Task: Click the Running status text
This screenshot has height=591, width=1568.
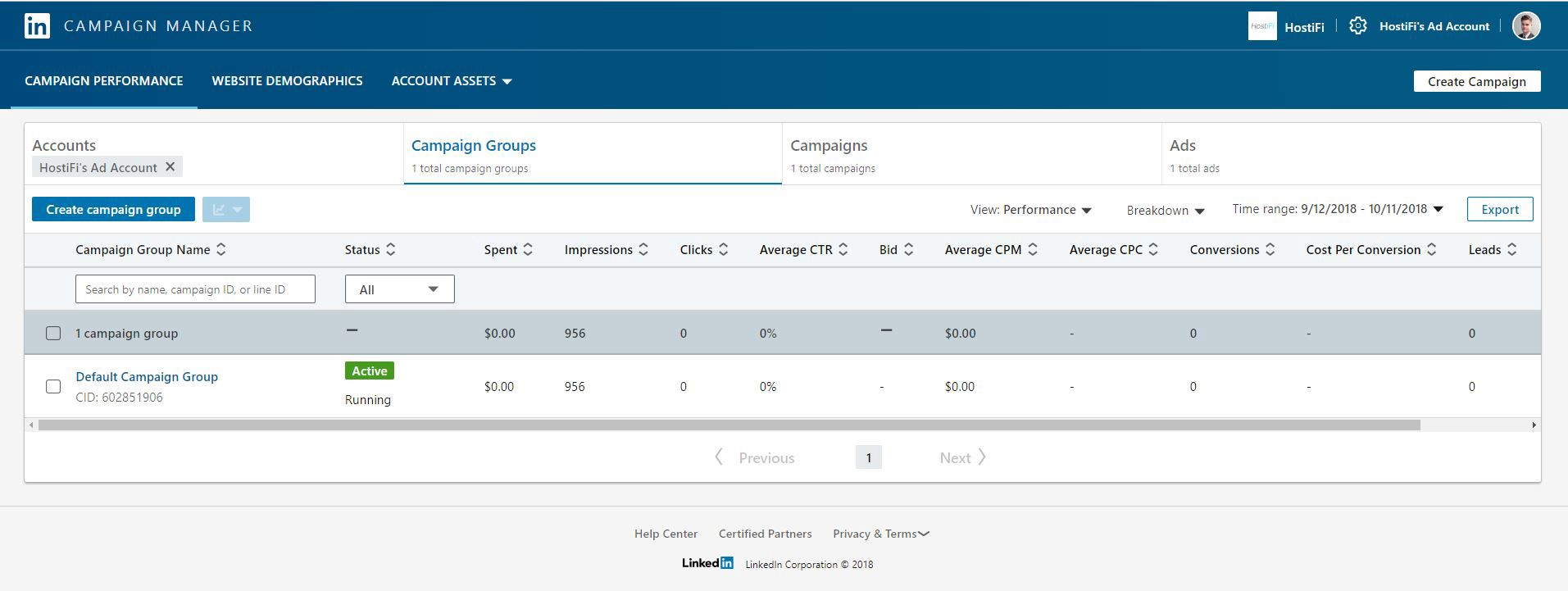Action: 368,400
